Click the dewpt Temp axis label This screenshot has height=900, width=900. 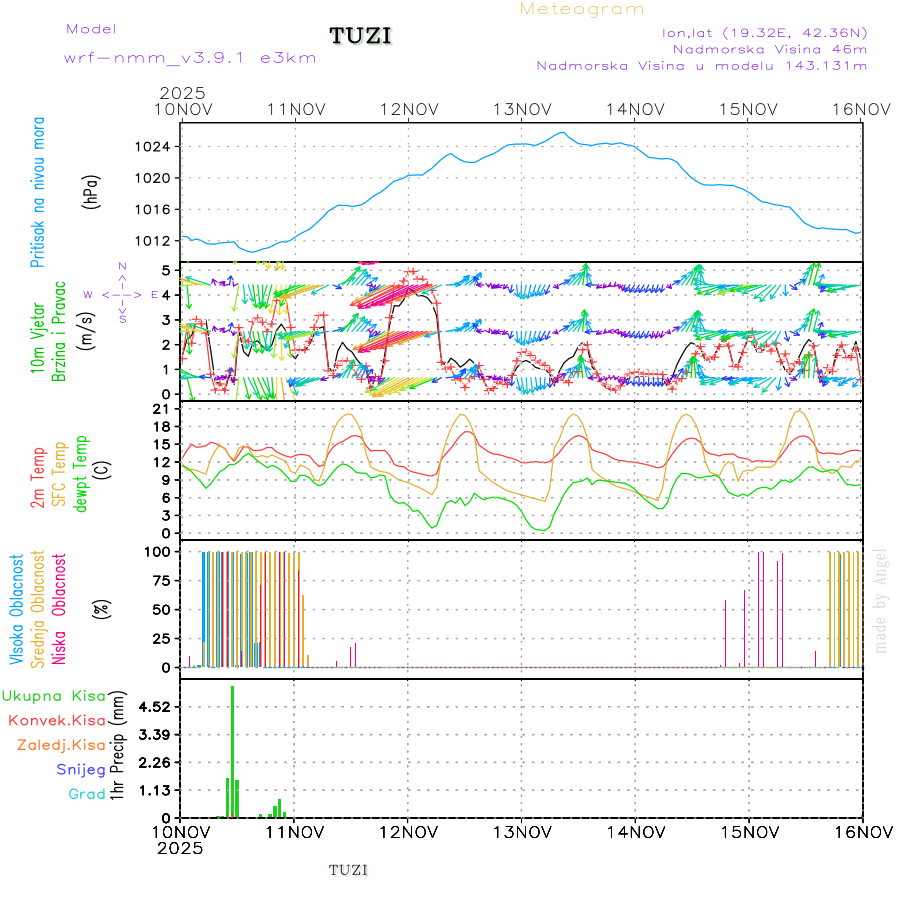coord(82,473)
